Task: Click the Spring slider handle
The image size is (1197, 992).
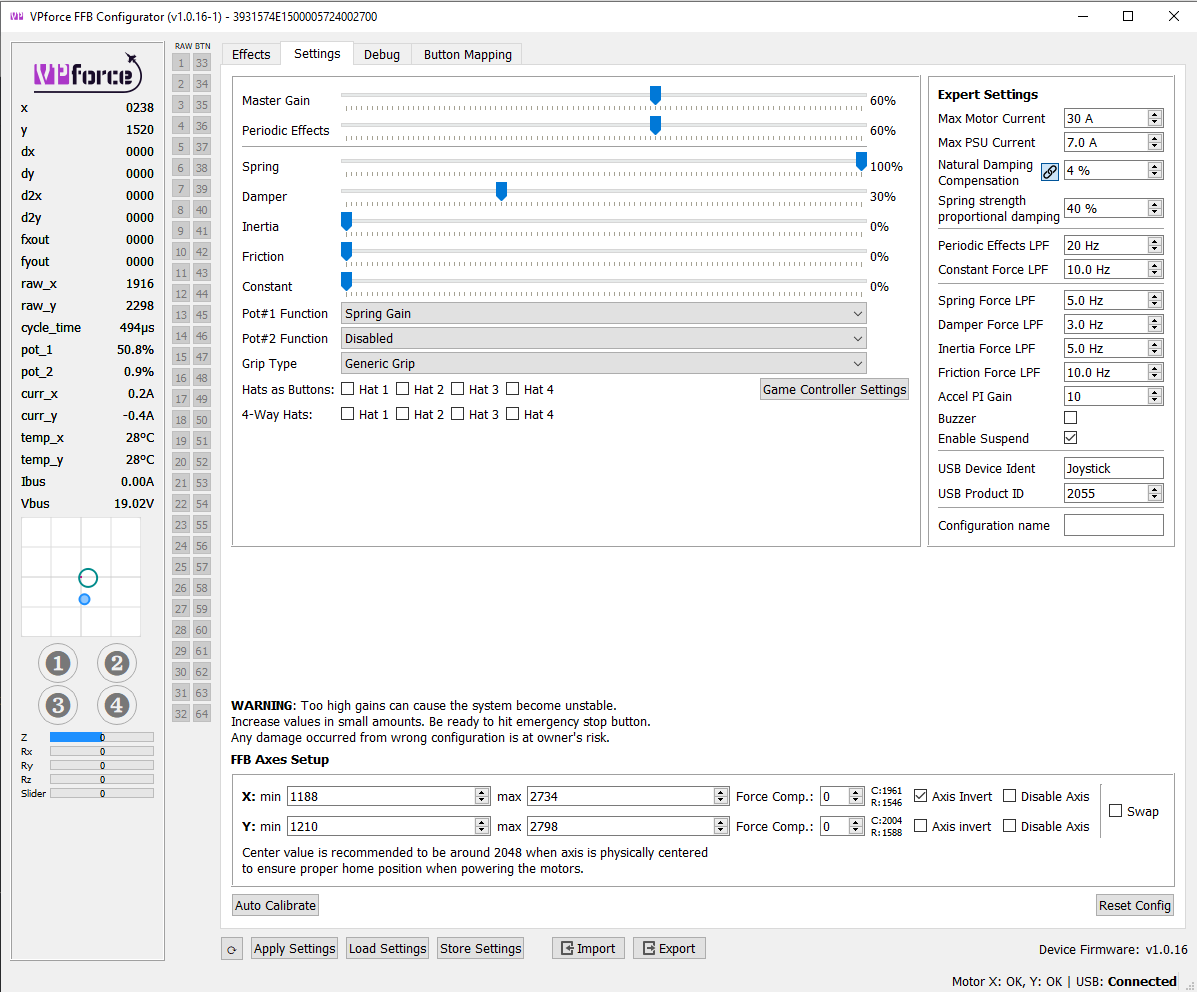Action: coord(861,162)
